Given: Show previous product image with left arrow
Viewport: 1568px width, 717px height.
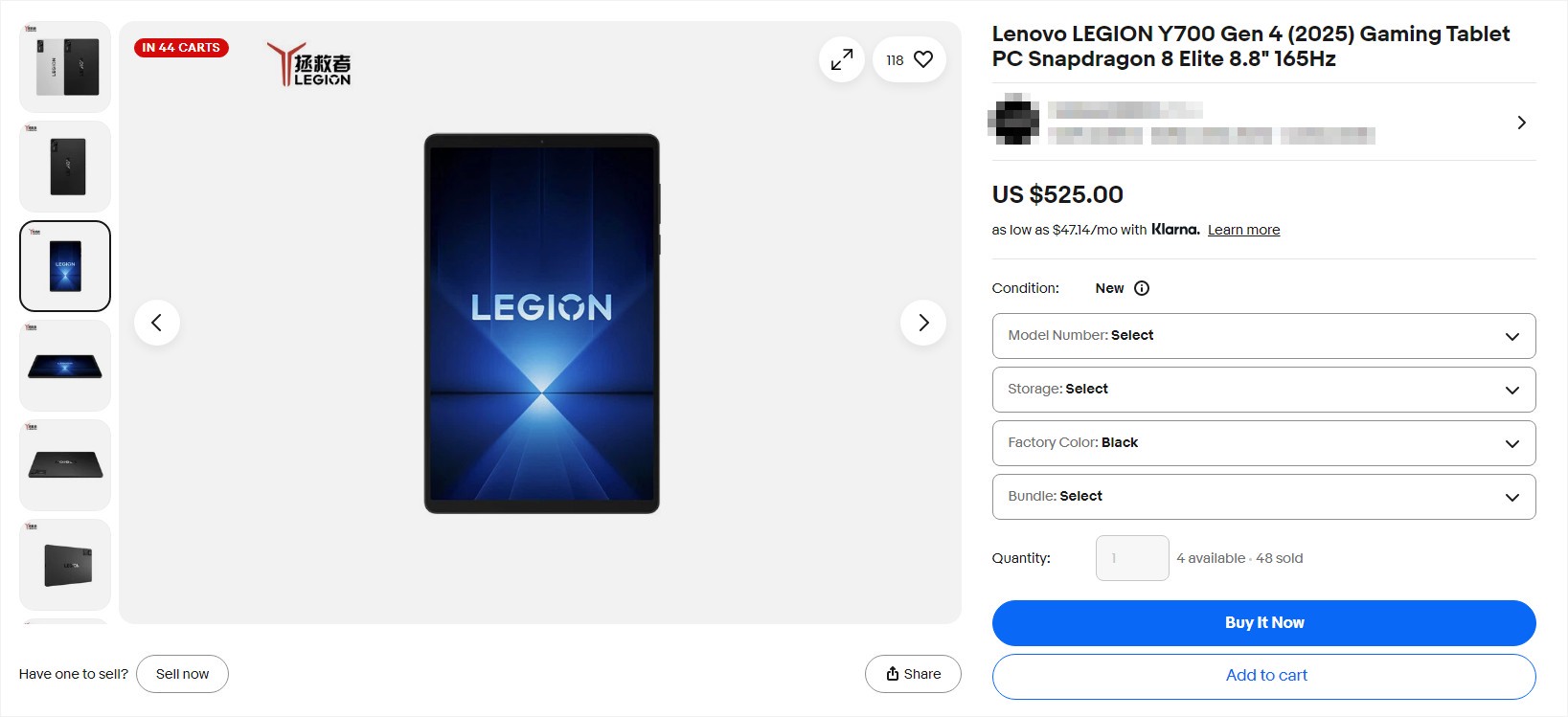Looking at the screenshot, I should [157, 323].
